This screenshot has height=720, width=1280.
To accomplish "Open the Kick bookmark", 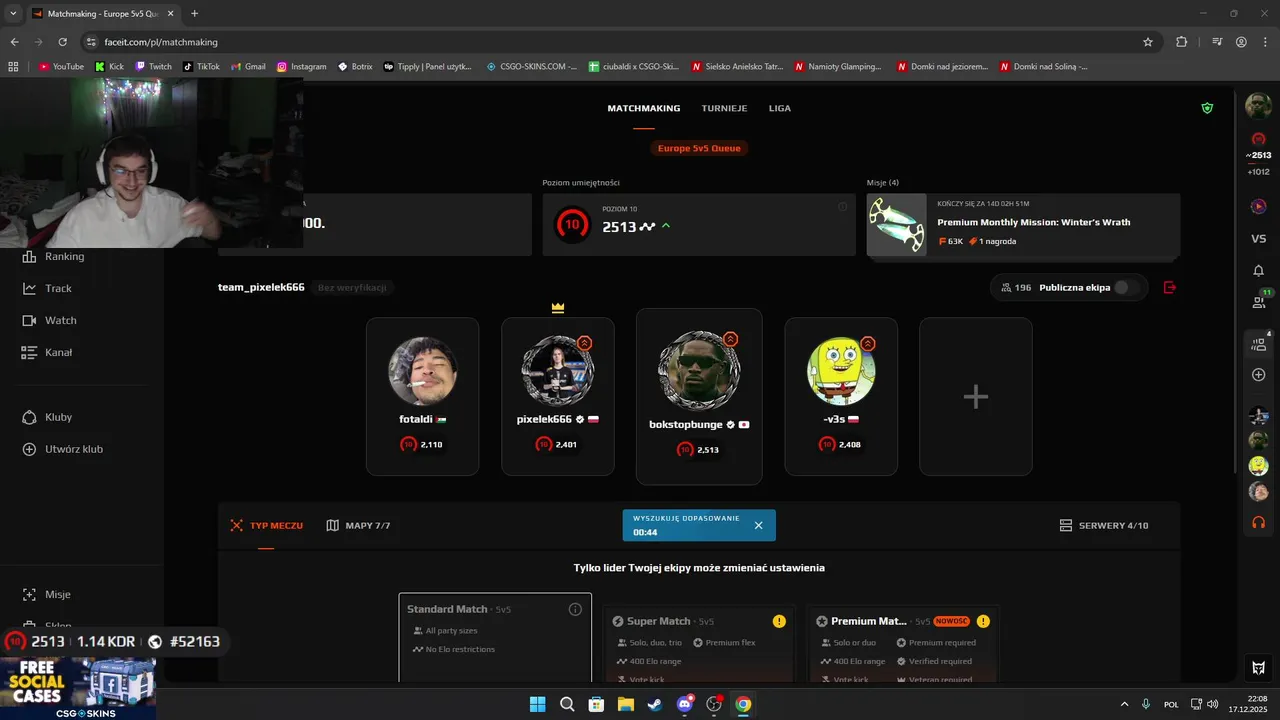I will (109, 67).
